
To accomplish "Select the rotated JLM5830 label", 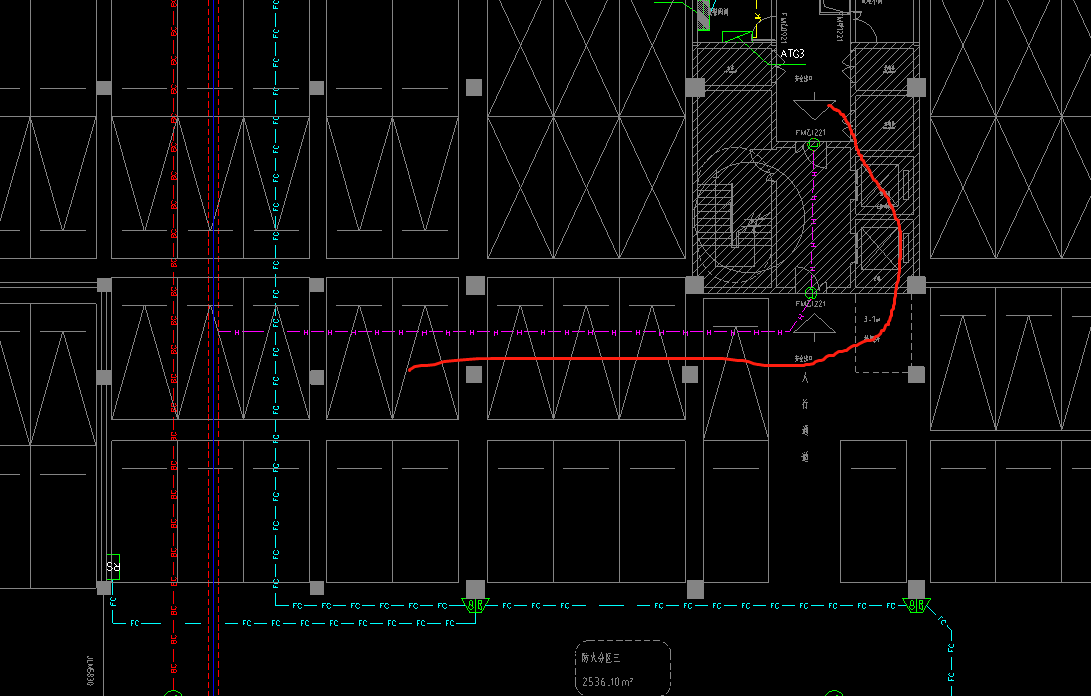I will click(90, 670).
